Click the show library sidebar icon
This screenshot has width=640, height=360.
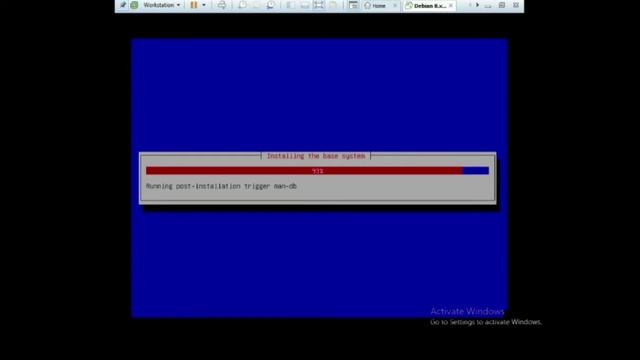(x=290, y=5)
